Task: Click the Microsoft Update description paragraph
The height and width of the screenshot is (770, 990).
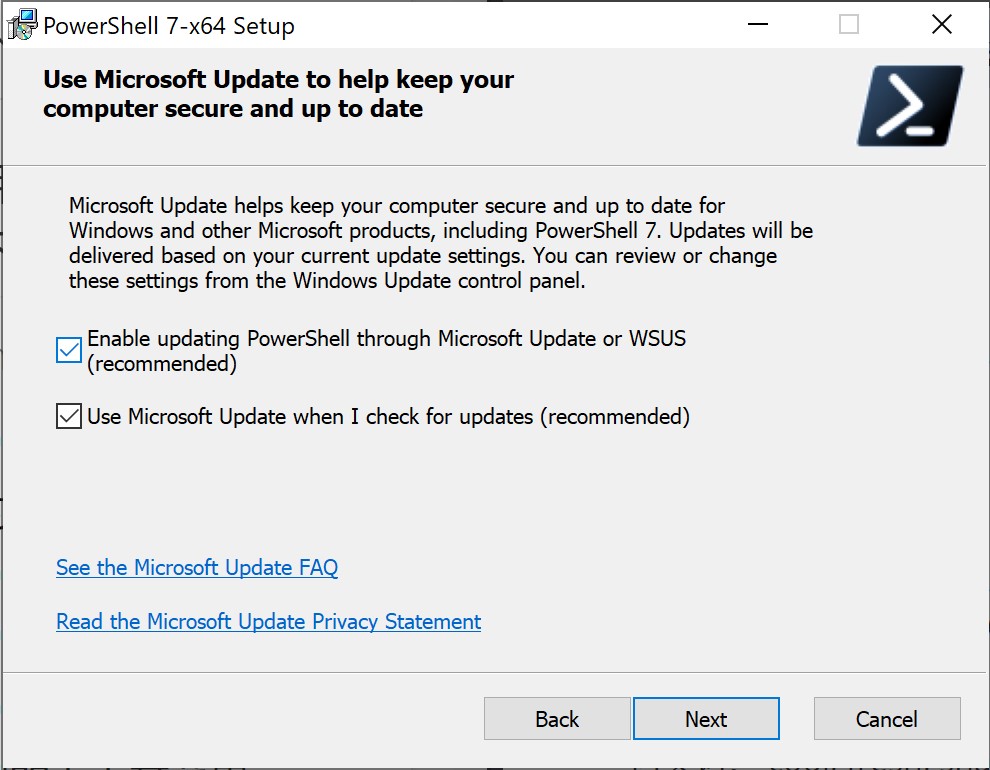Action: coord(440,244)
